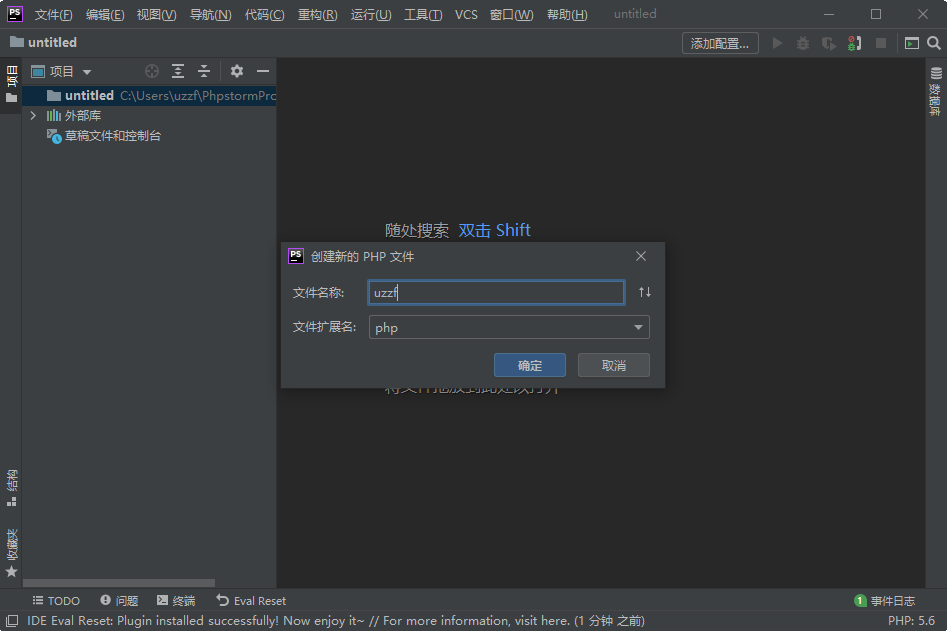Image resolution: width=947 pixels, height=631 pixels.
Task: Click the Expand All icon in project panel
Action: (x=178, y=71)
